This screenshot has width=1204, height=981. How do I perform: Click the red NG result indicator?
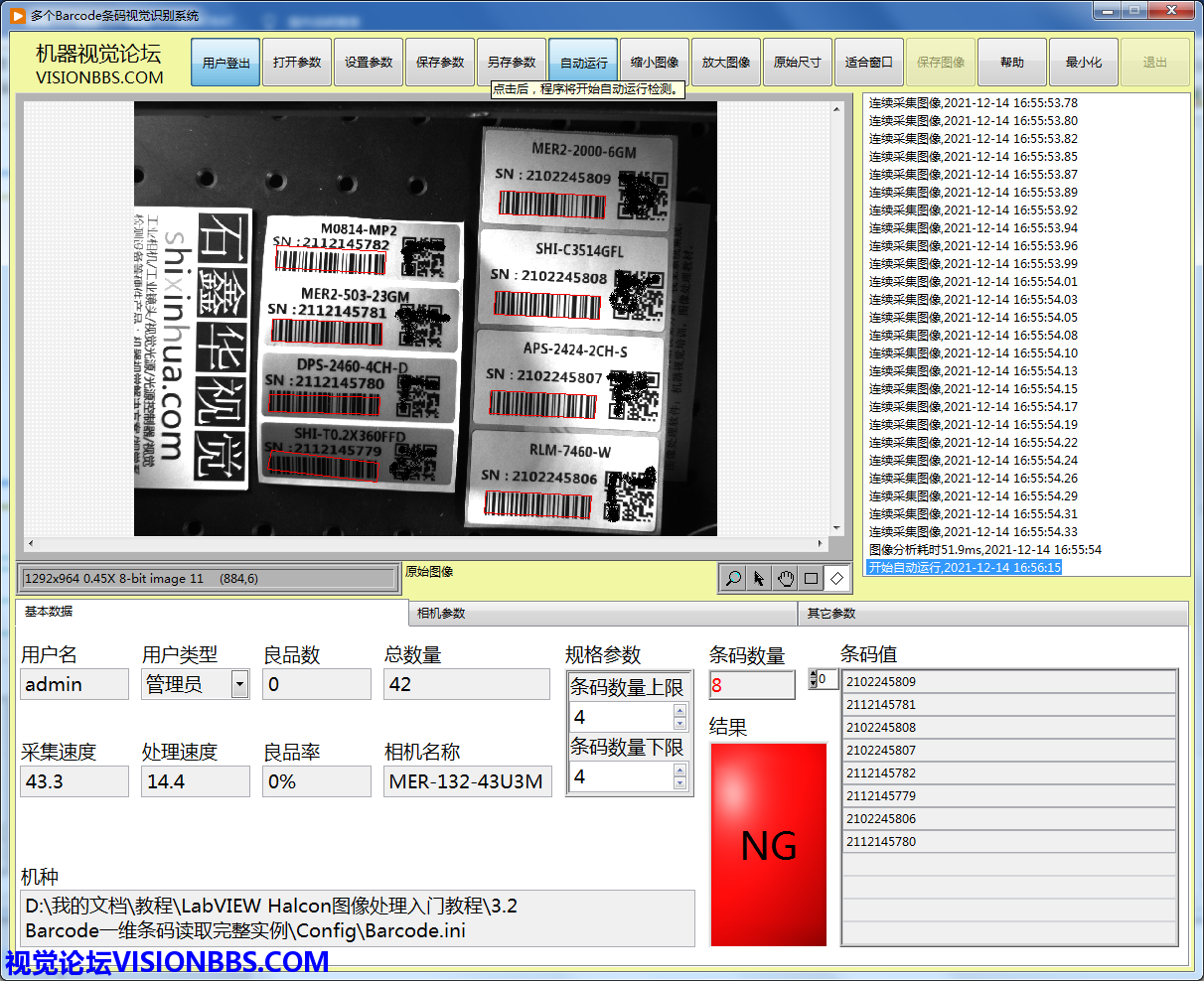pyautogui.click(x=768, y=845)
